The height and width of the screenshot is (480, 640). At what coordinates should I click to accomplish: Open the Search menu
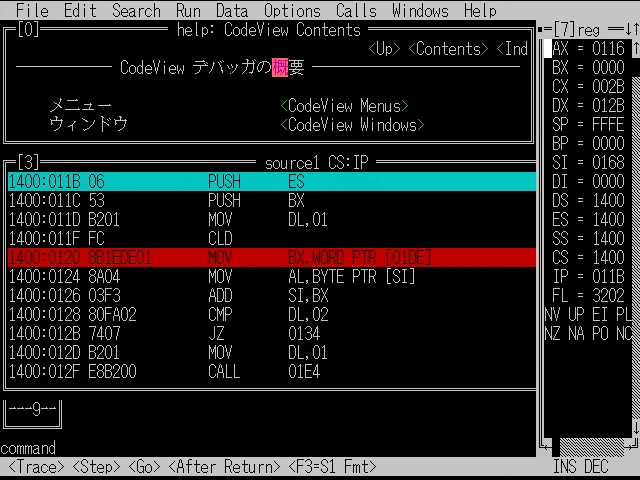click(x=136, y=10)
